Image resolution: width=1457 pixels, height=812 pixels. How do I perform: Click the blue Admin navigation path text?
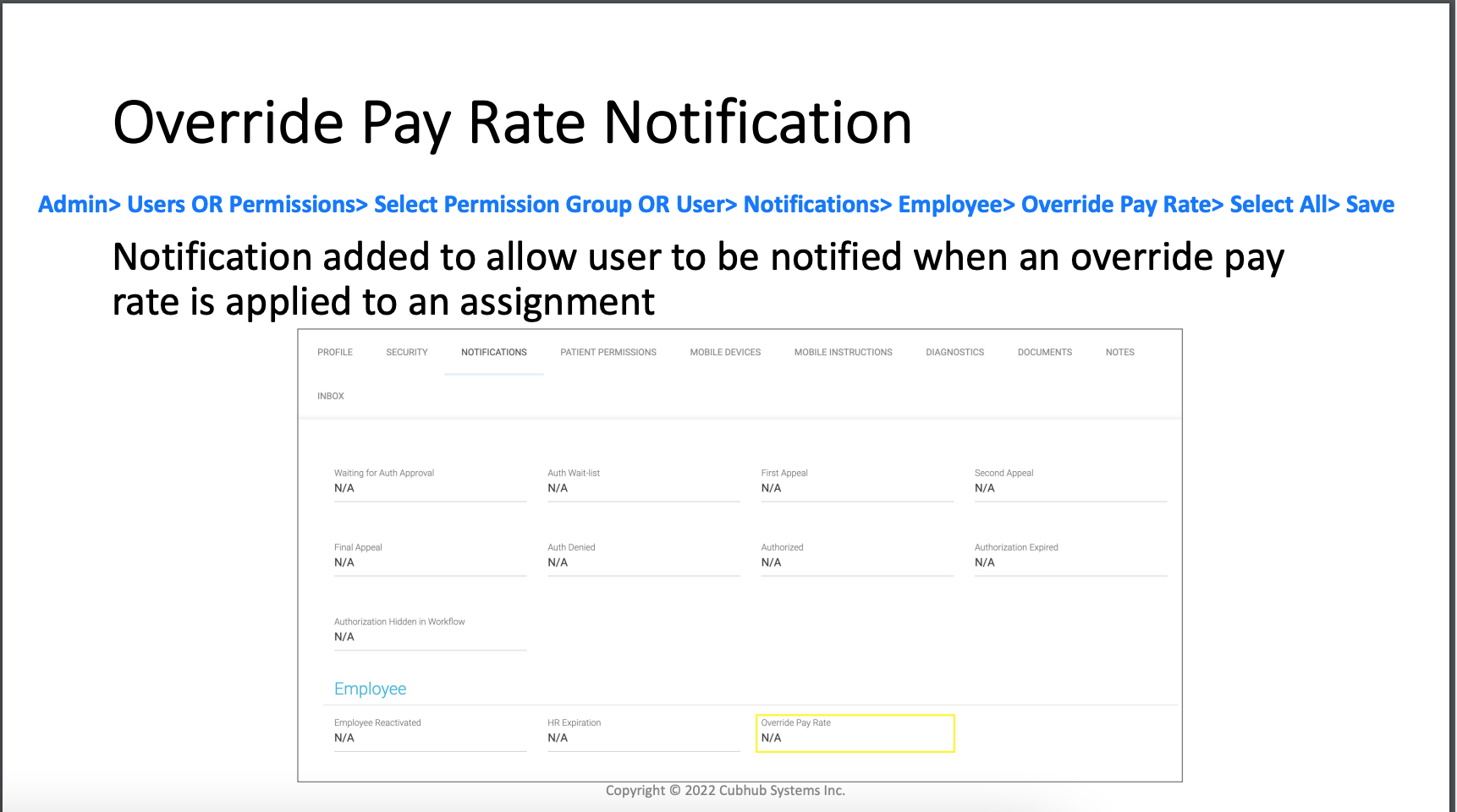tap(716, 205)
